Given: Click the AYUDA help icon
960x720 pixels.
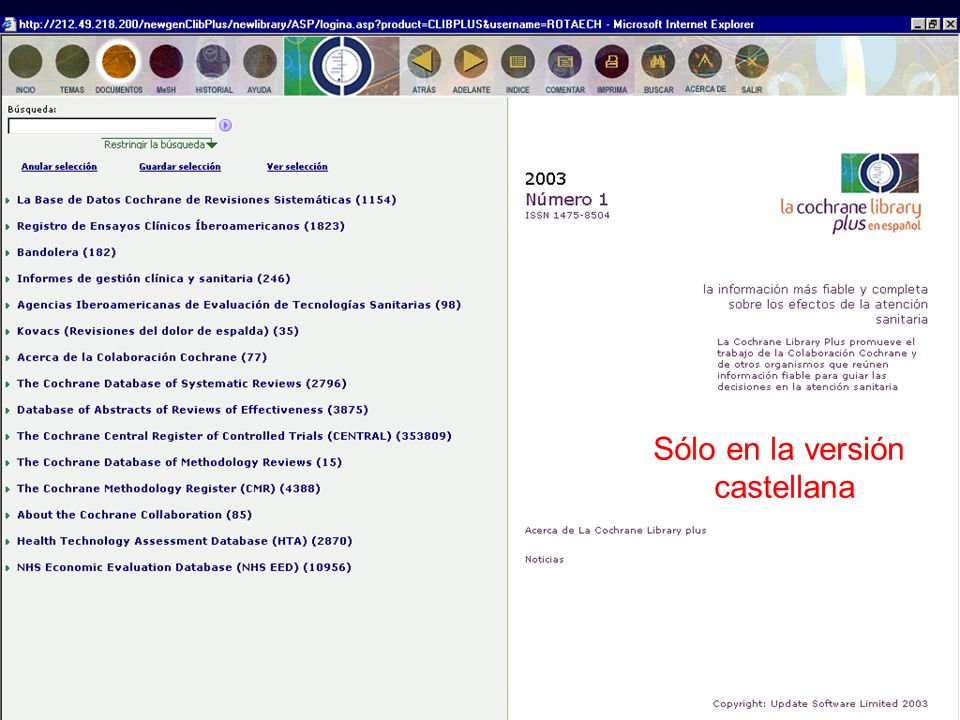Looking at the screenshot, I should pos(260,62).
